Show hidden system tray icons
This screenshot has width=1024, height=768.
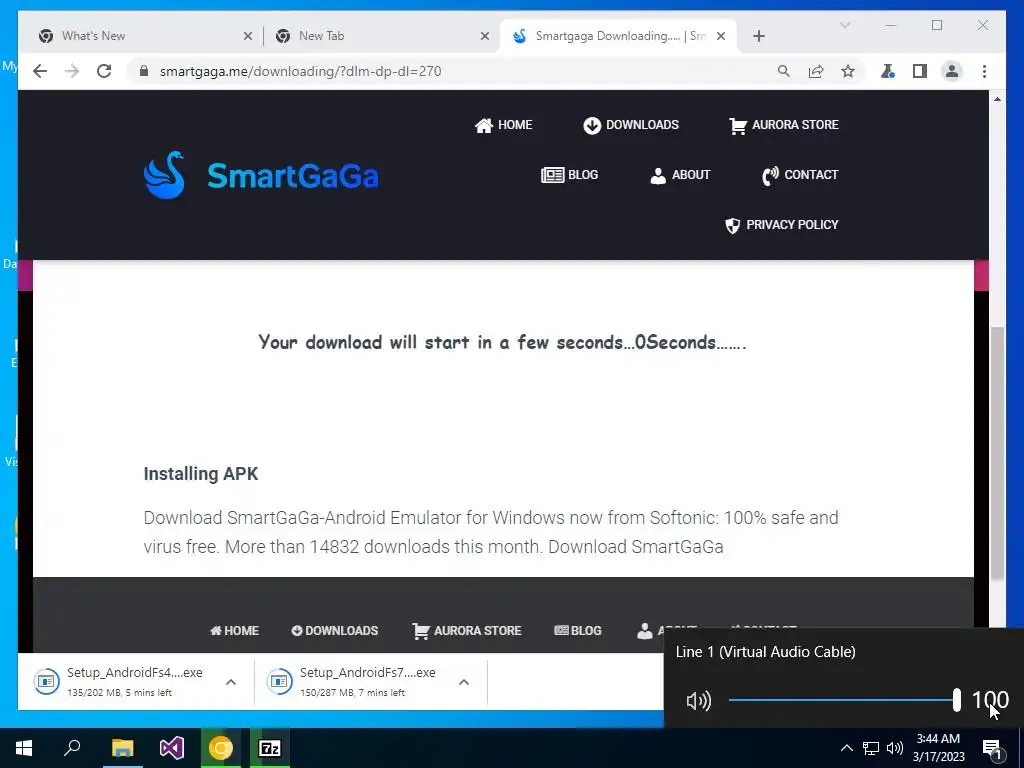(846, 748)
